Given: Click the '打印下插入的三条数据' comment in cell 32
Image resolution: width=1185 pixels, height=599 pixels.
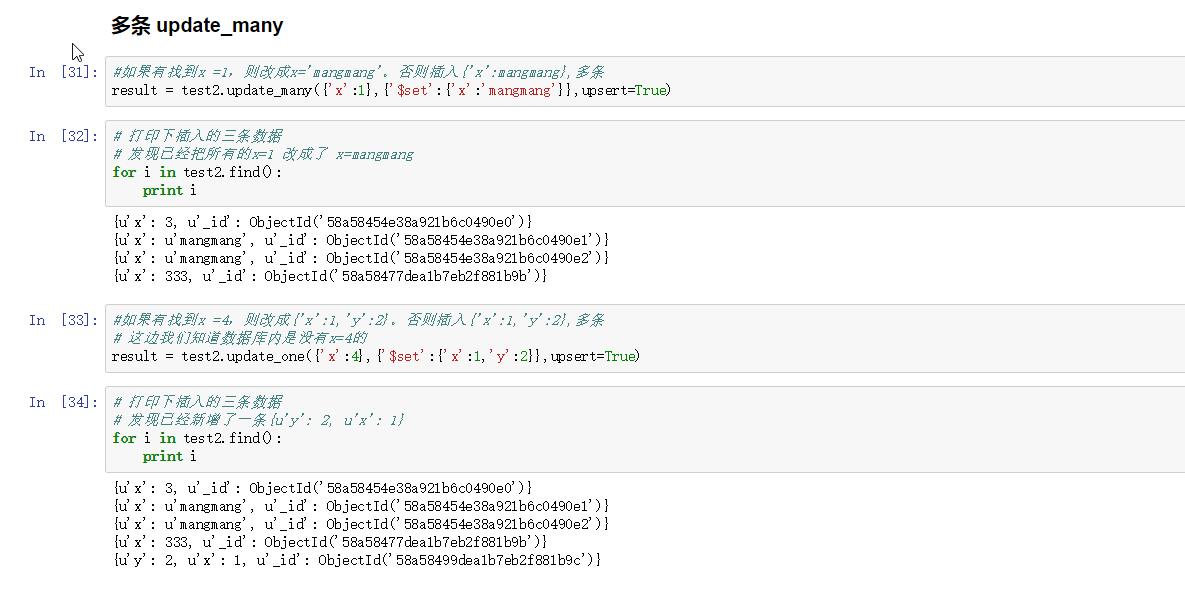Looking at the screenshot, I should [197, 136].
